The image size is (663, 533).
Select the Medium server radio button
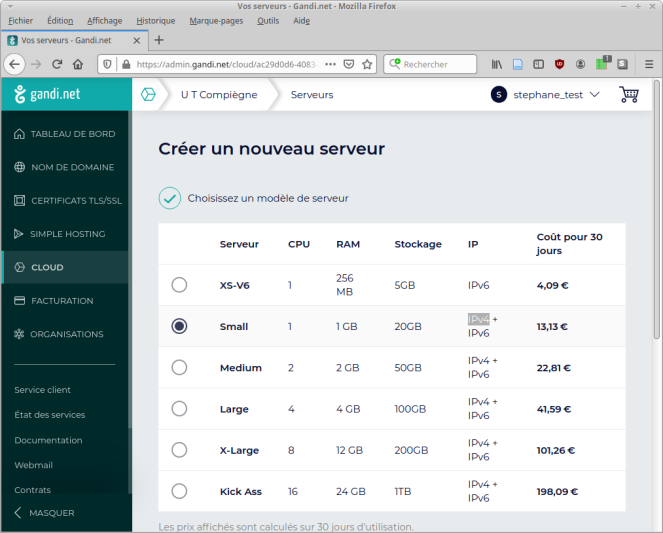(179, 367)
